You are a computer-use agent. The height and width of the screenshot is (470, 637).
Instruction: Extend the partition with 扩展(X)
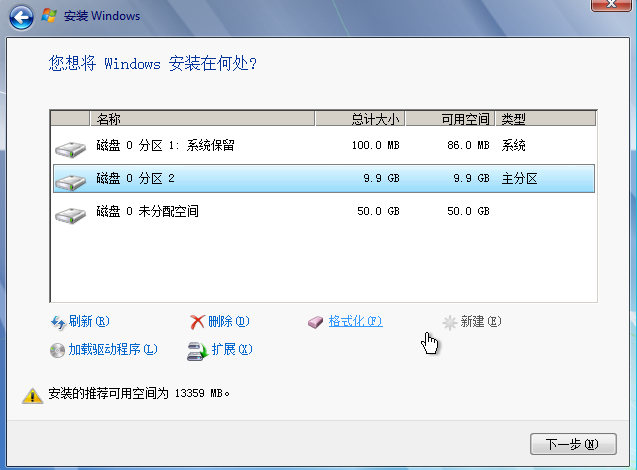point(232,349)
